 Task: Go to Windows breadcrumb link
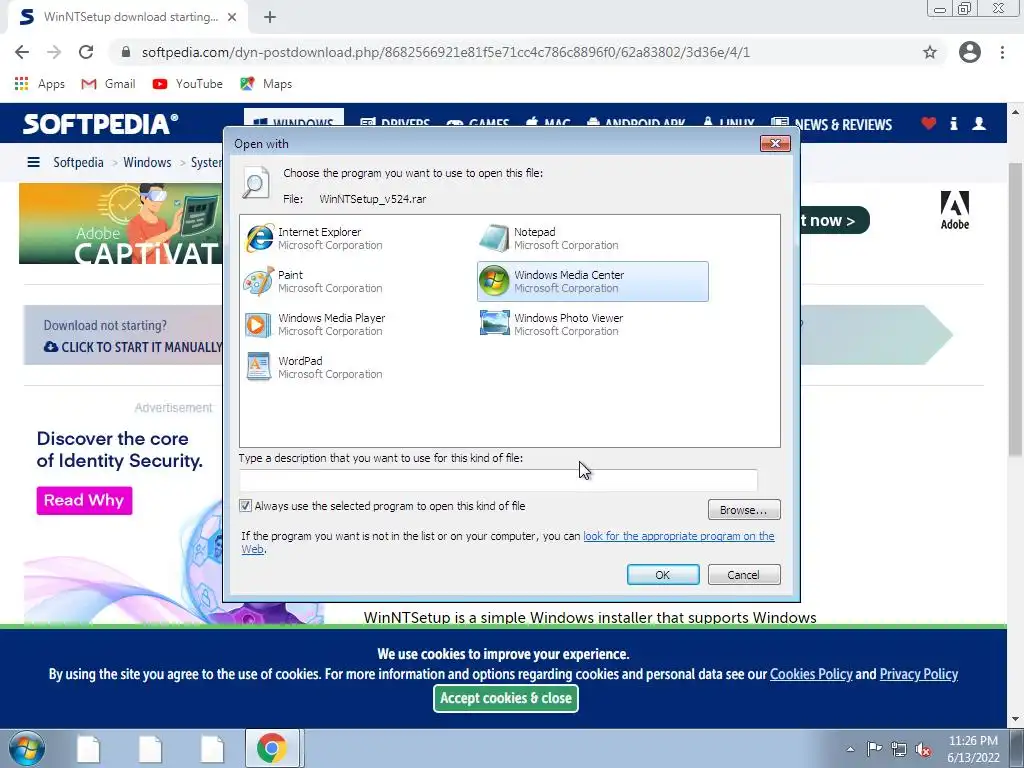click(x=148, y=162)
